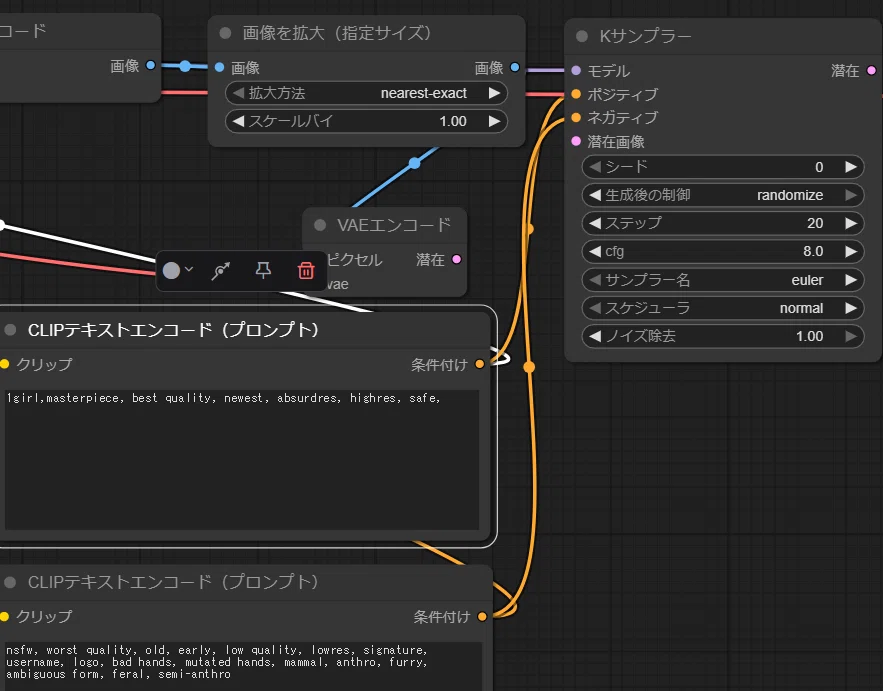The width and height of the screenshot is (883, 691).
Task: Click 潜在 output socket on Kサンプラー
Action: click(x=871, y=70)
